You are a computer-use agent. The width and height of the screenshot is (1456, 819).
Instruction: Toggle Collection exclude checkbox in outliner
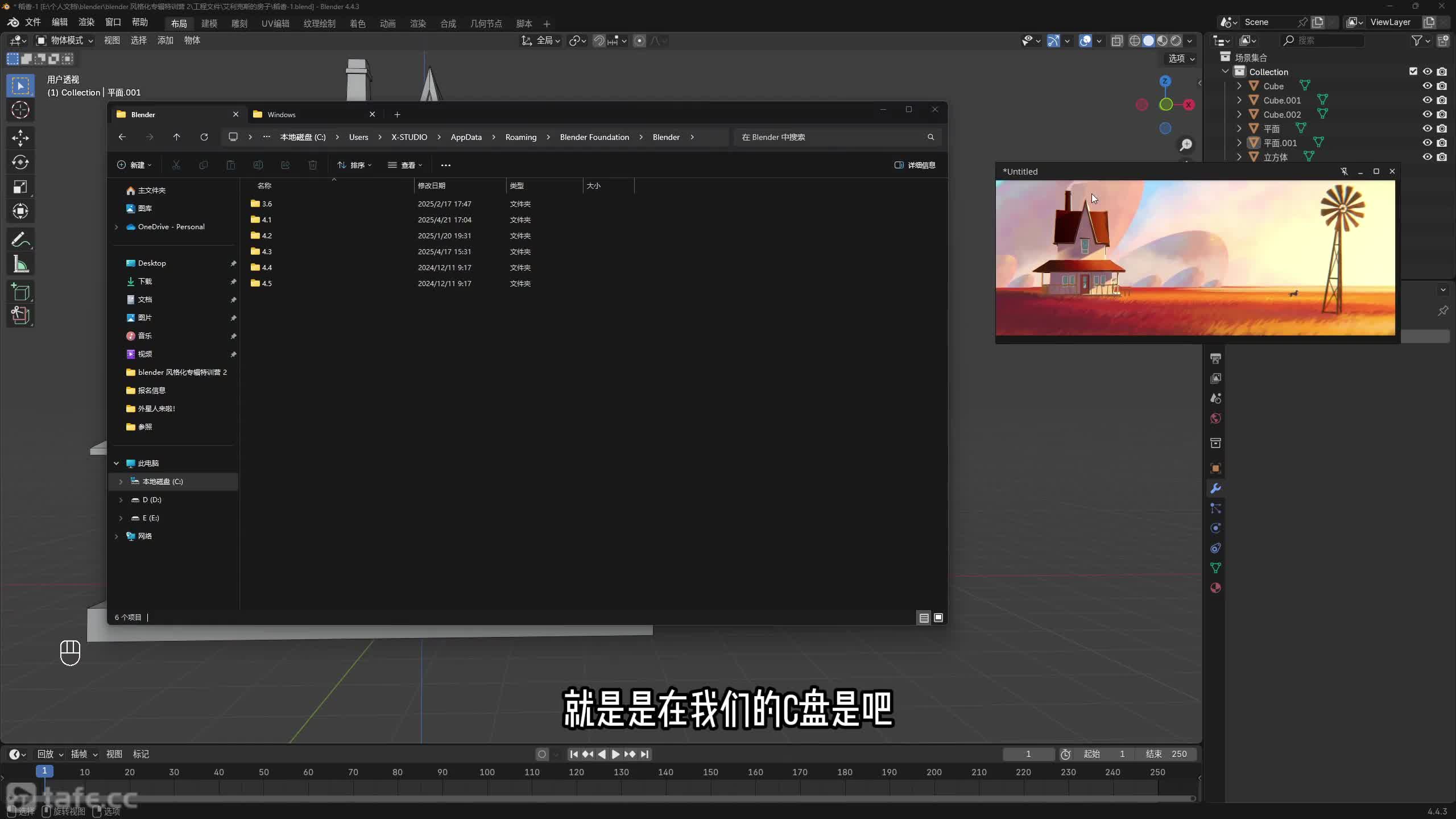pos(1413,72)
